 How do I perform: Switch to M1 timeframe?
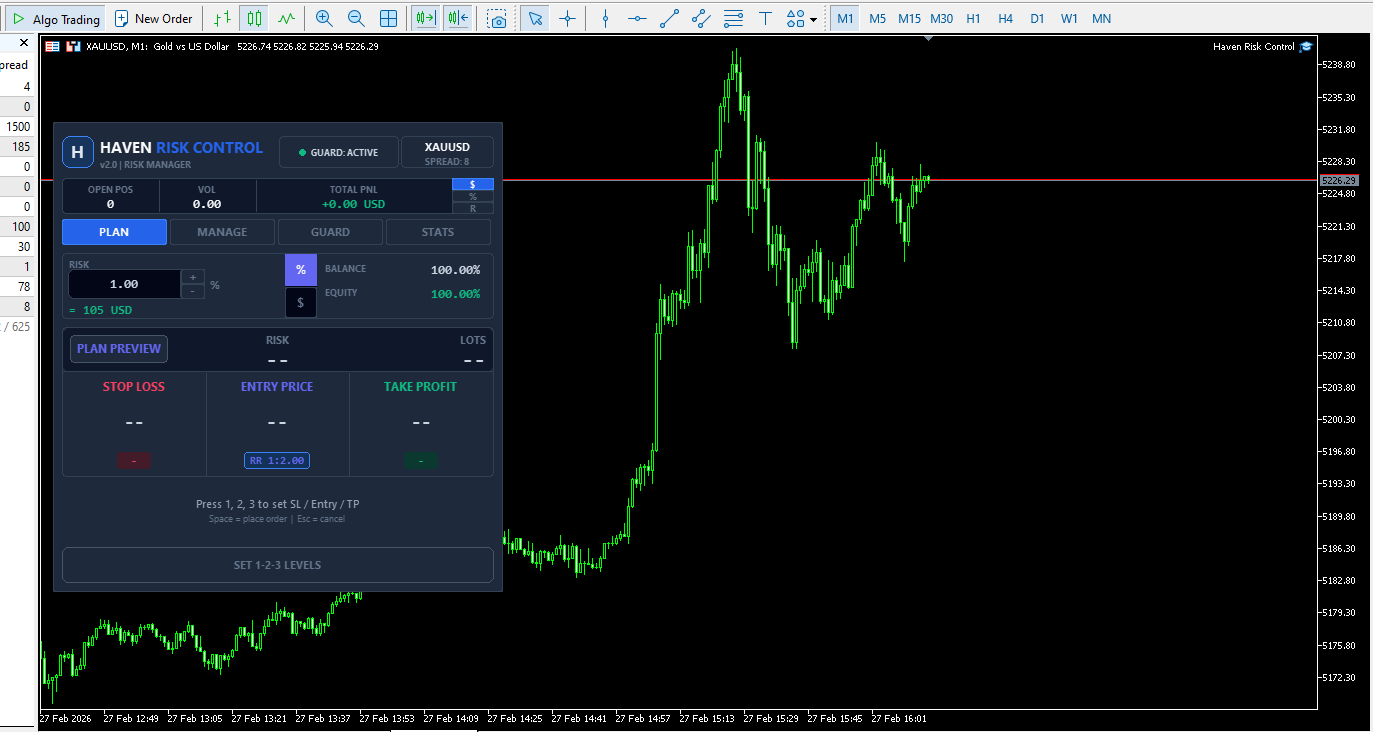845,18
